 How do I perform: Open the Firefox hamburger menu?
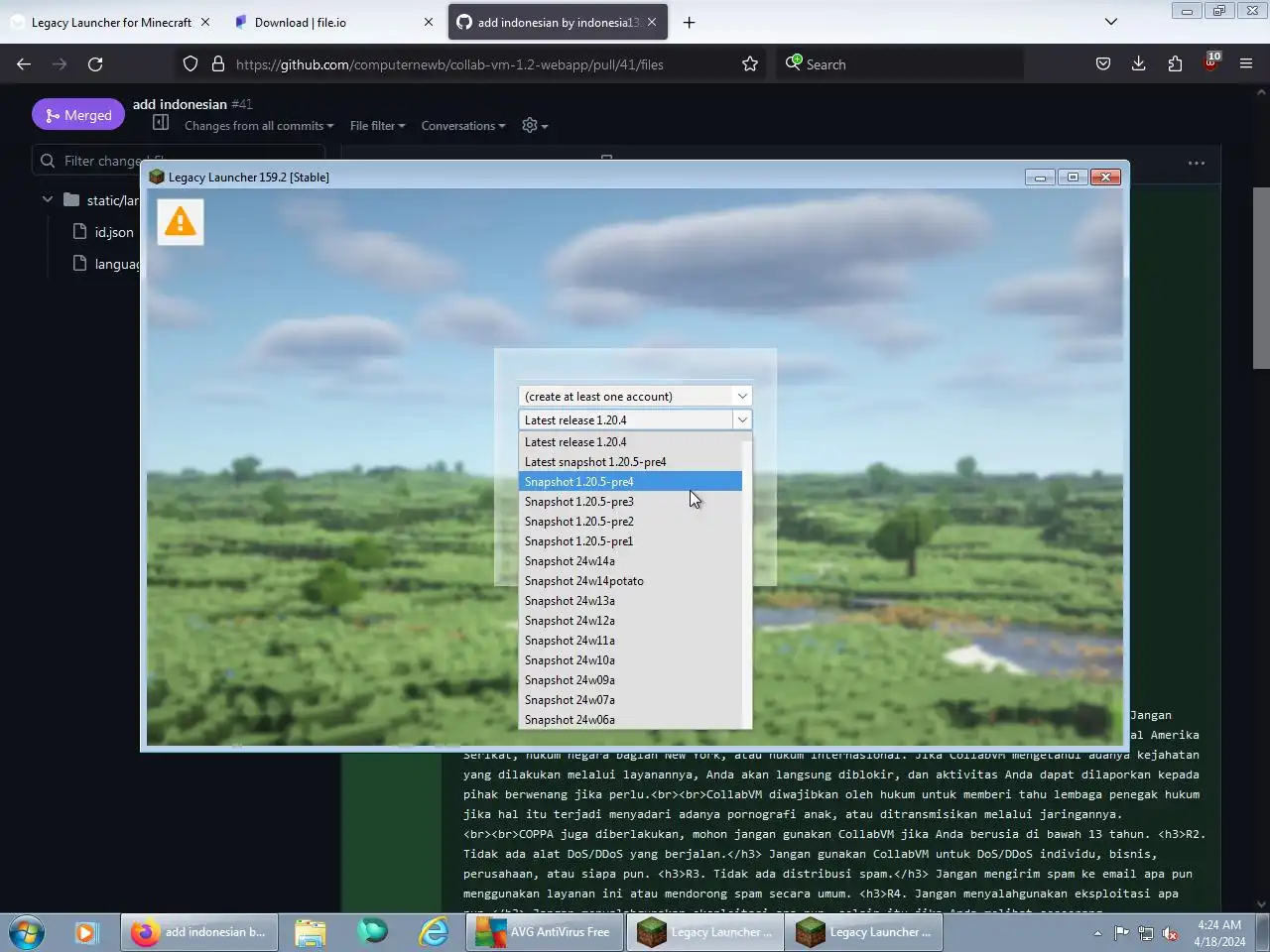[x=1246, y=64]
